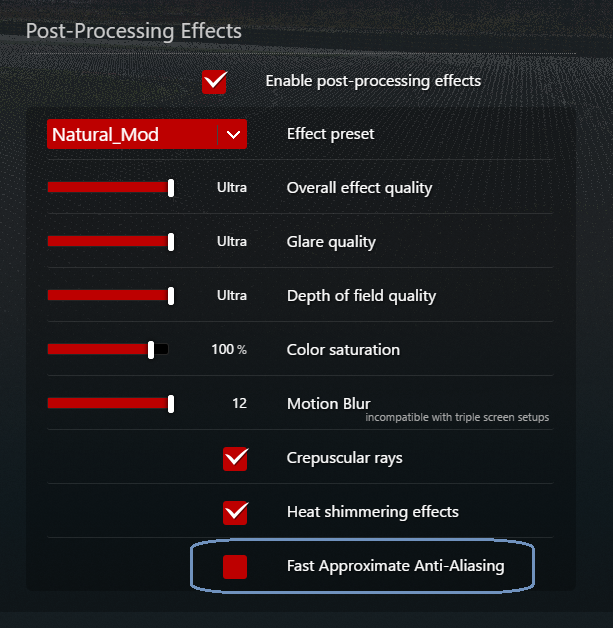Click the Post-Processing Effects section heading
Screen dimensions: 613x628
click(134, 30)
